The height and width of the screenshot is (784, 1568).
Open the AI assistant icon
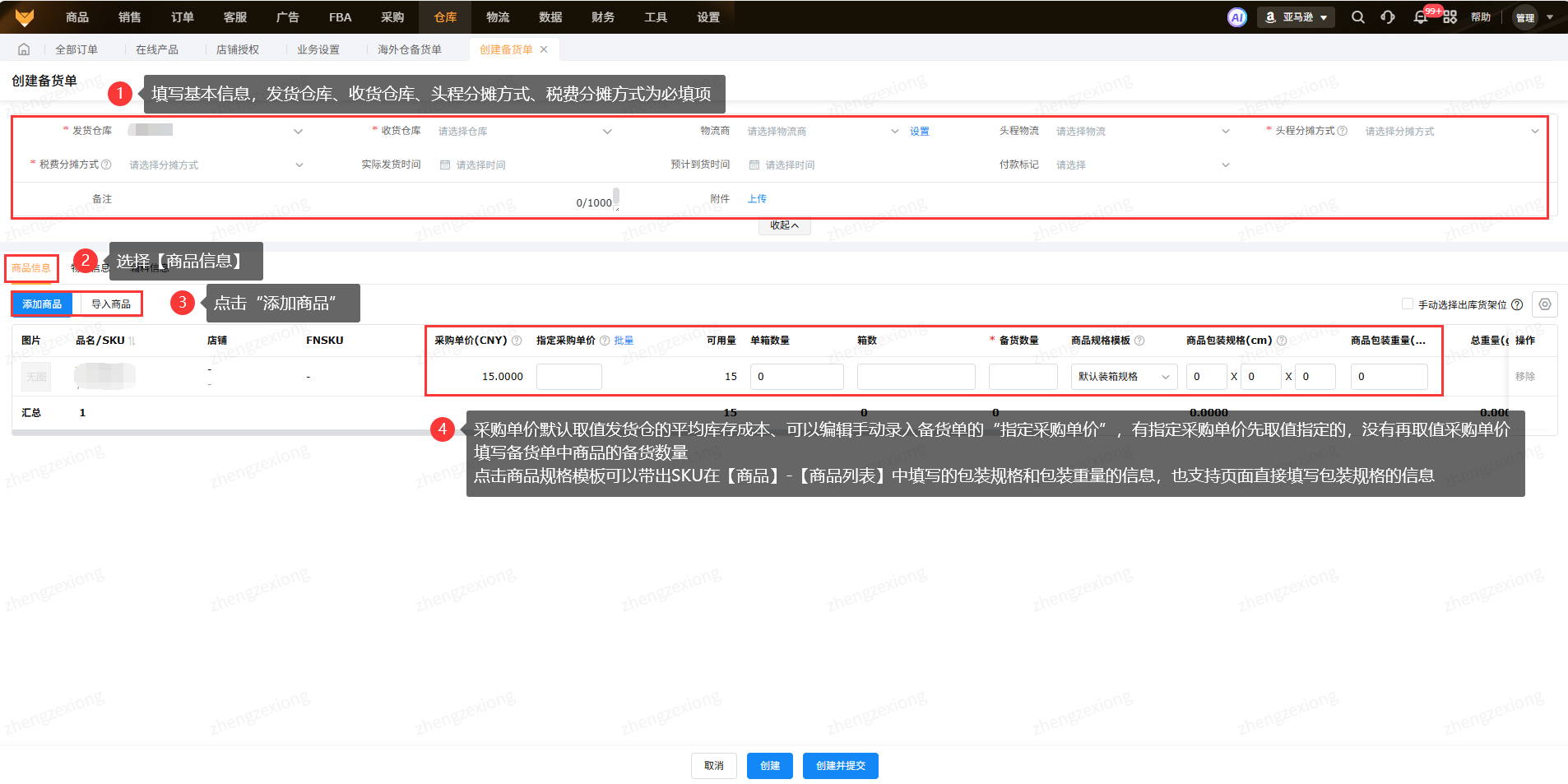pos(1236,17)
